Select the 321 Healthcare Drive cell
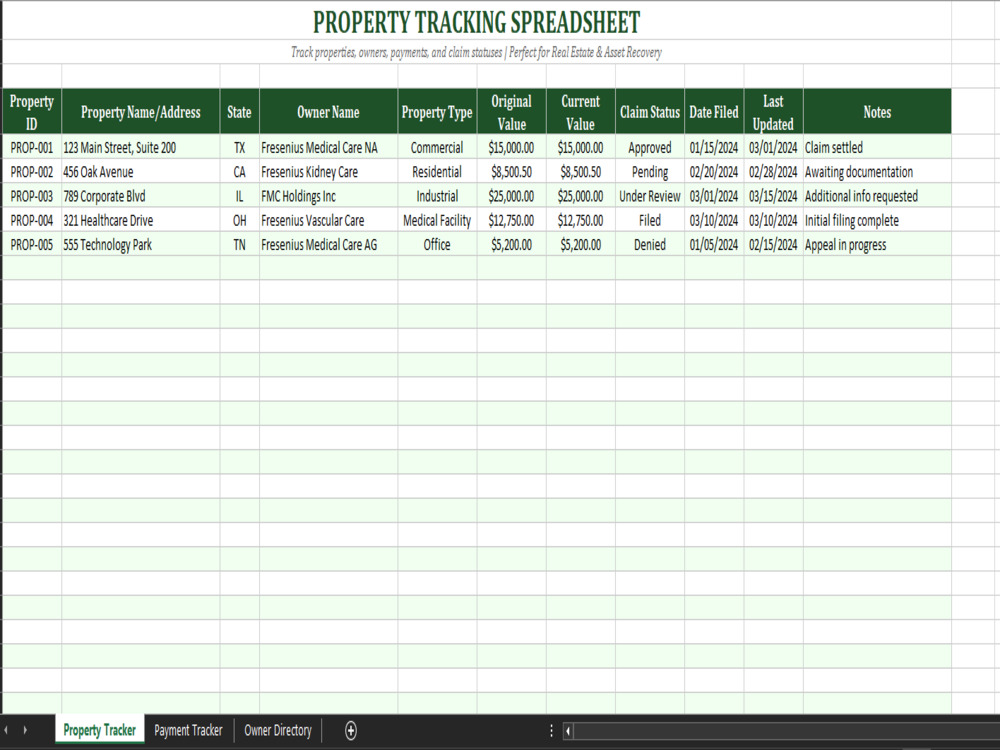This screenshot has width=1000, height=750. pos(141,220)
